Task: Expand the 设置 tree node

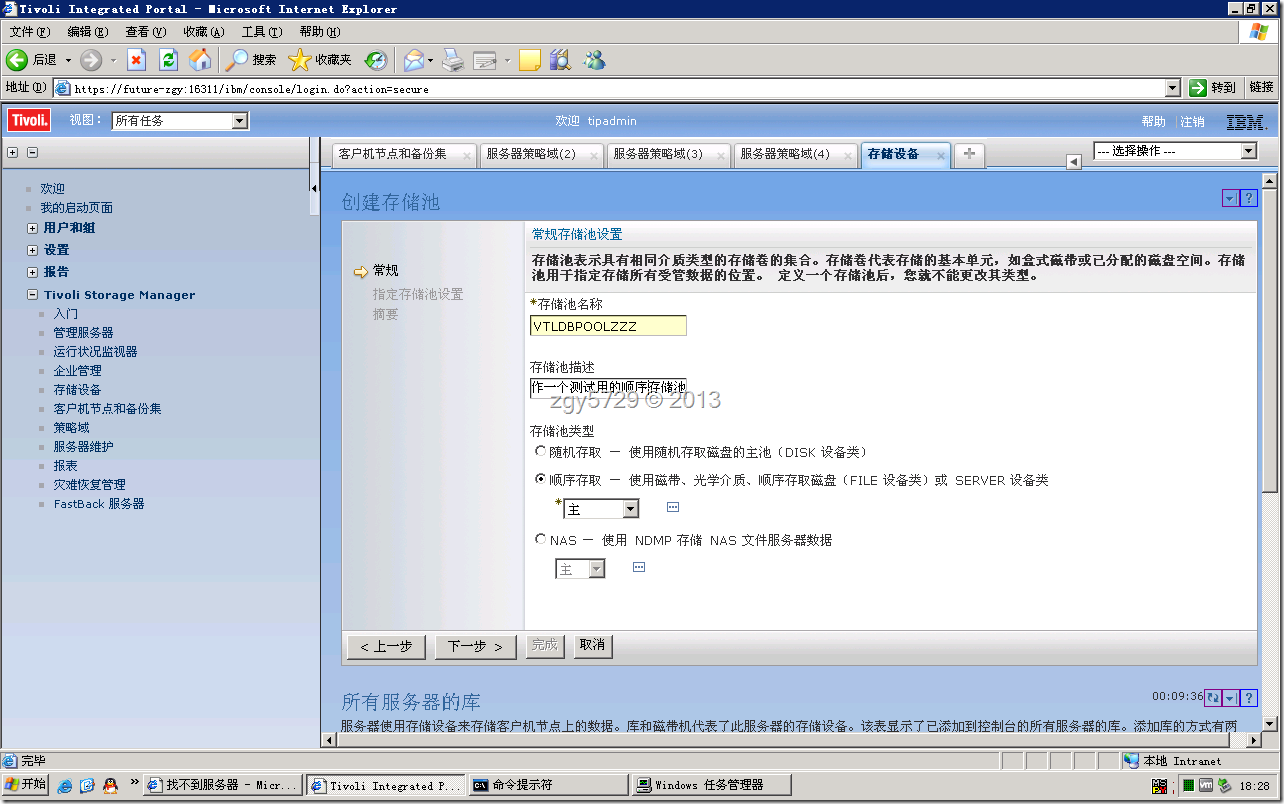Action: [x=33, y=250]
